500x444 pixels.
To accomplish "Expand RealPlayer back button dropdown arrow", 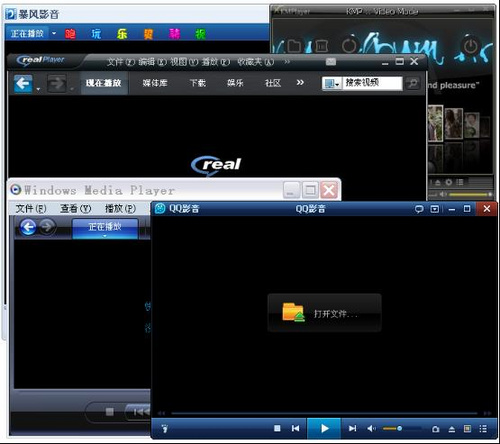I will click(38, 89).
